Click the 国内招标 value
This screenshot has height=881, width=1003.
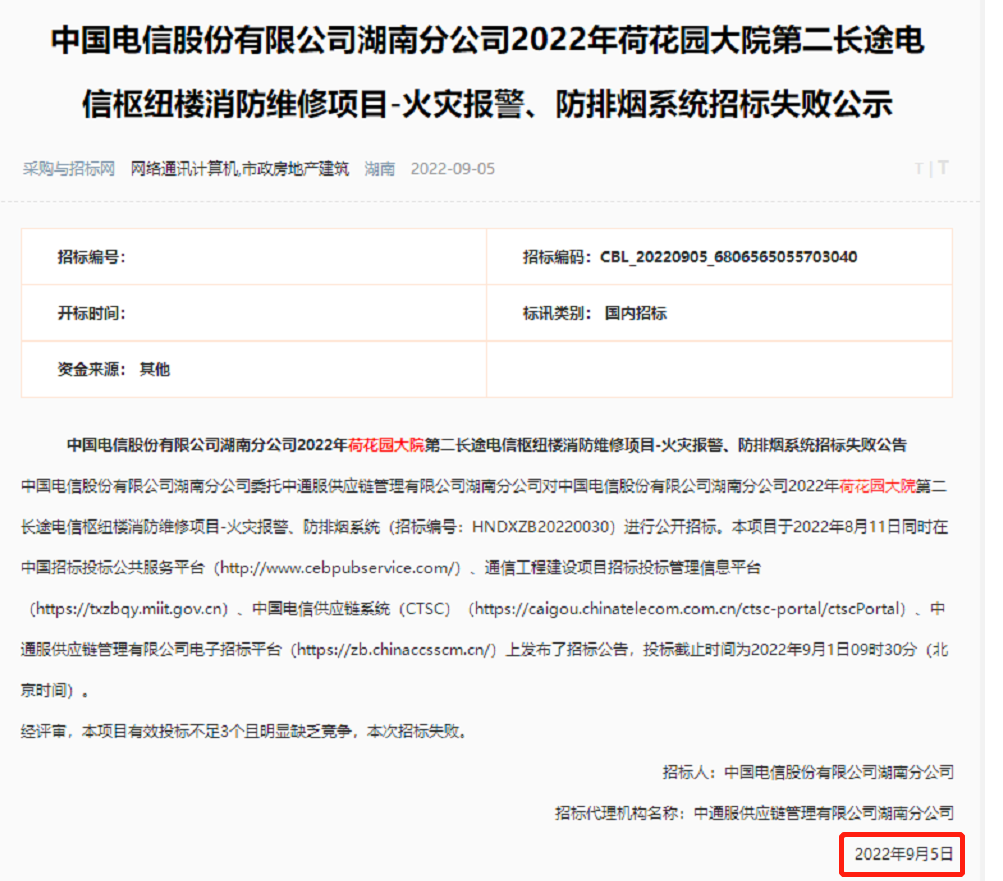click(636, 314)
